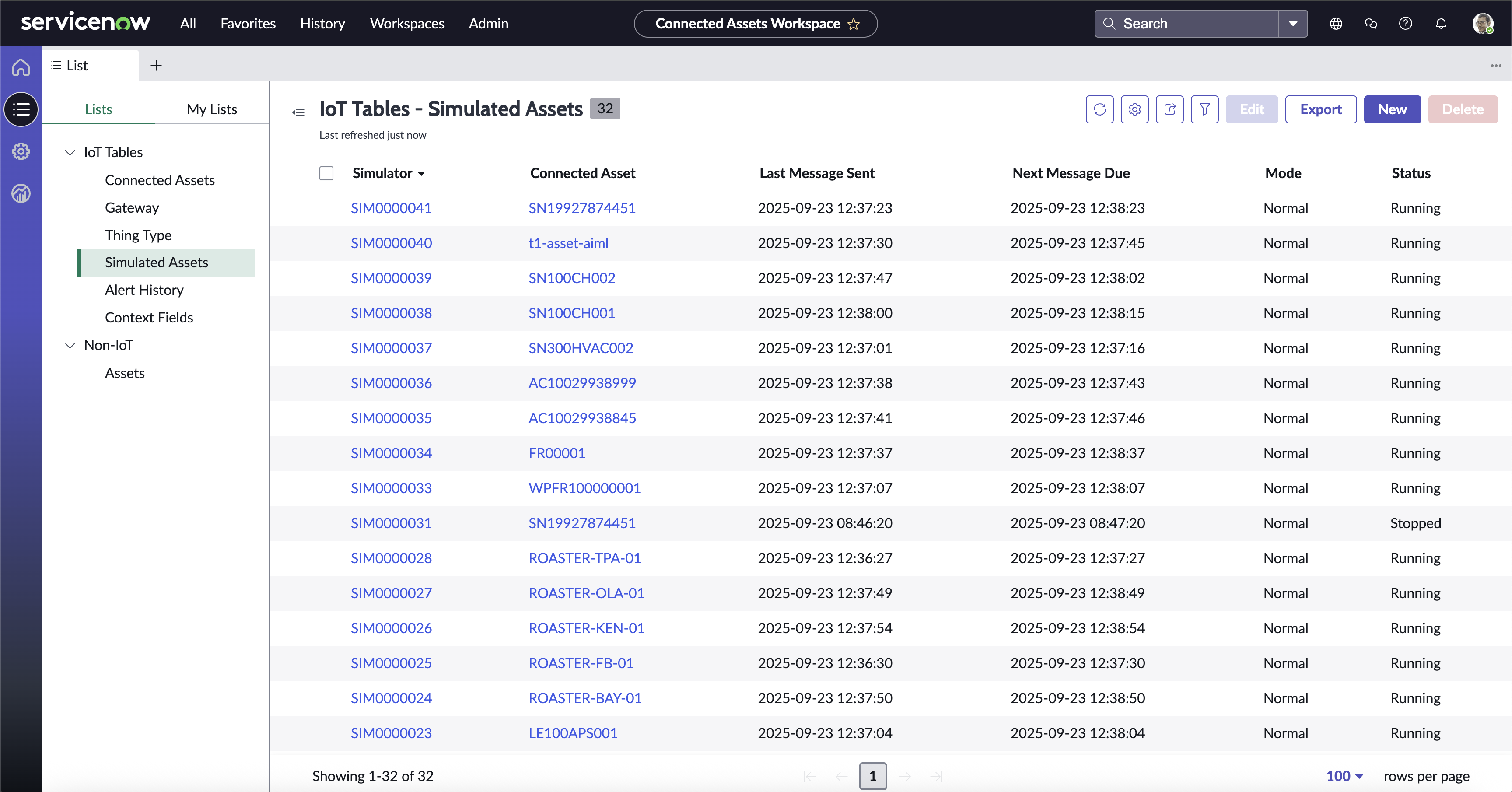Go to workspace Home icon
Screen dimensions: 1512x792
pos(21,67)
